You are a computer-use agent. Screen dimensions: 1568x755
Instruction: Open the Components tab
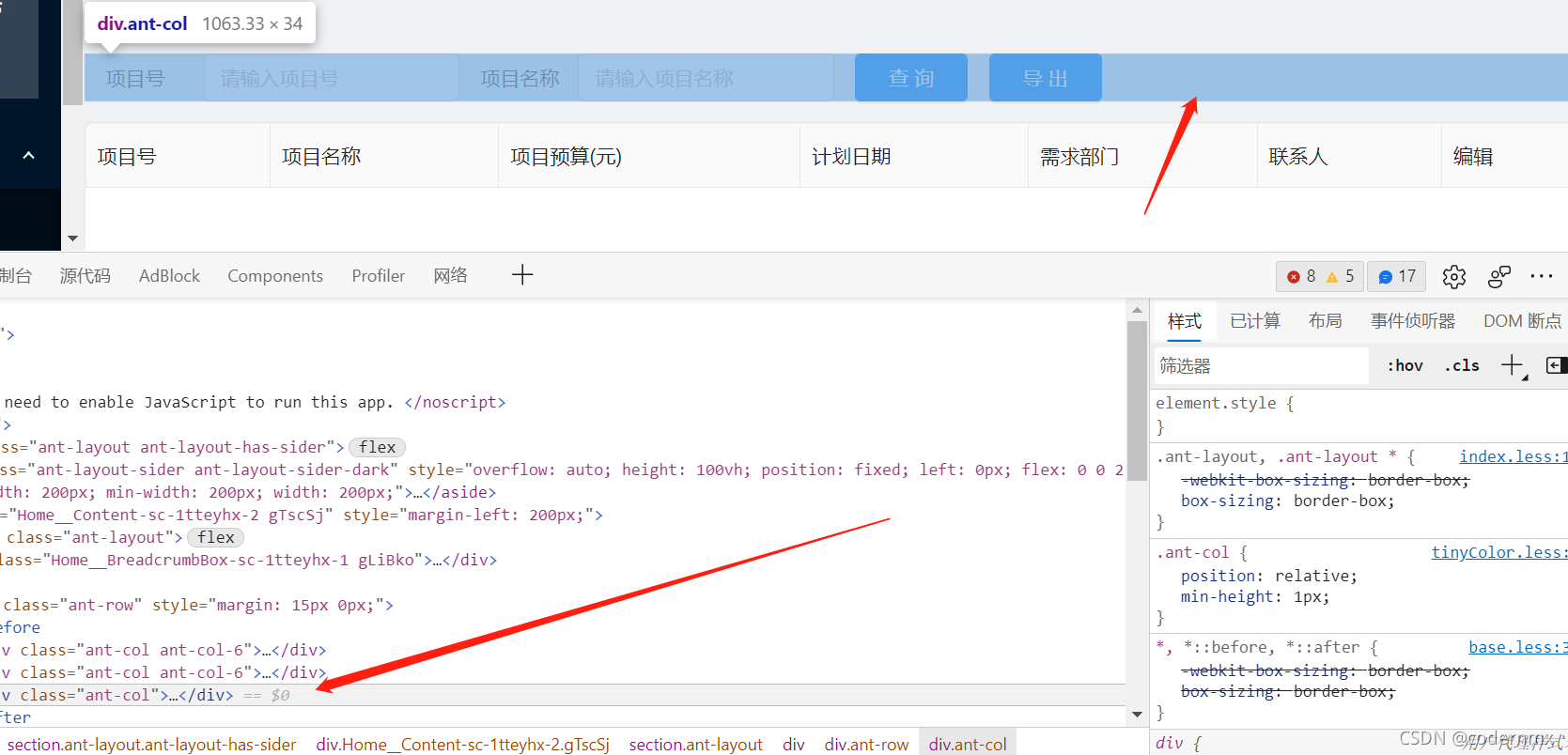tap(275, 275)
